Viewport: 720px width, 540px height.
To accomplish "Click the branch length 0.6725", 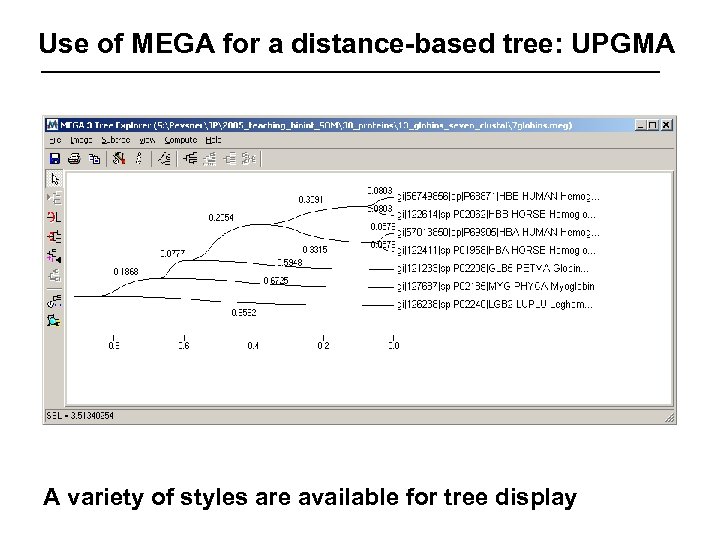I will coord(276,281).
